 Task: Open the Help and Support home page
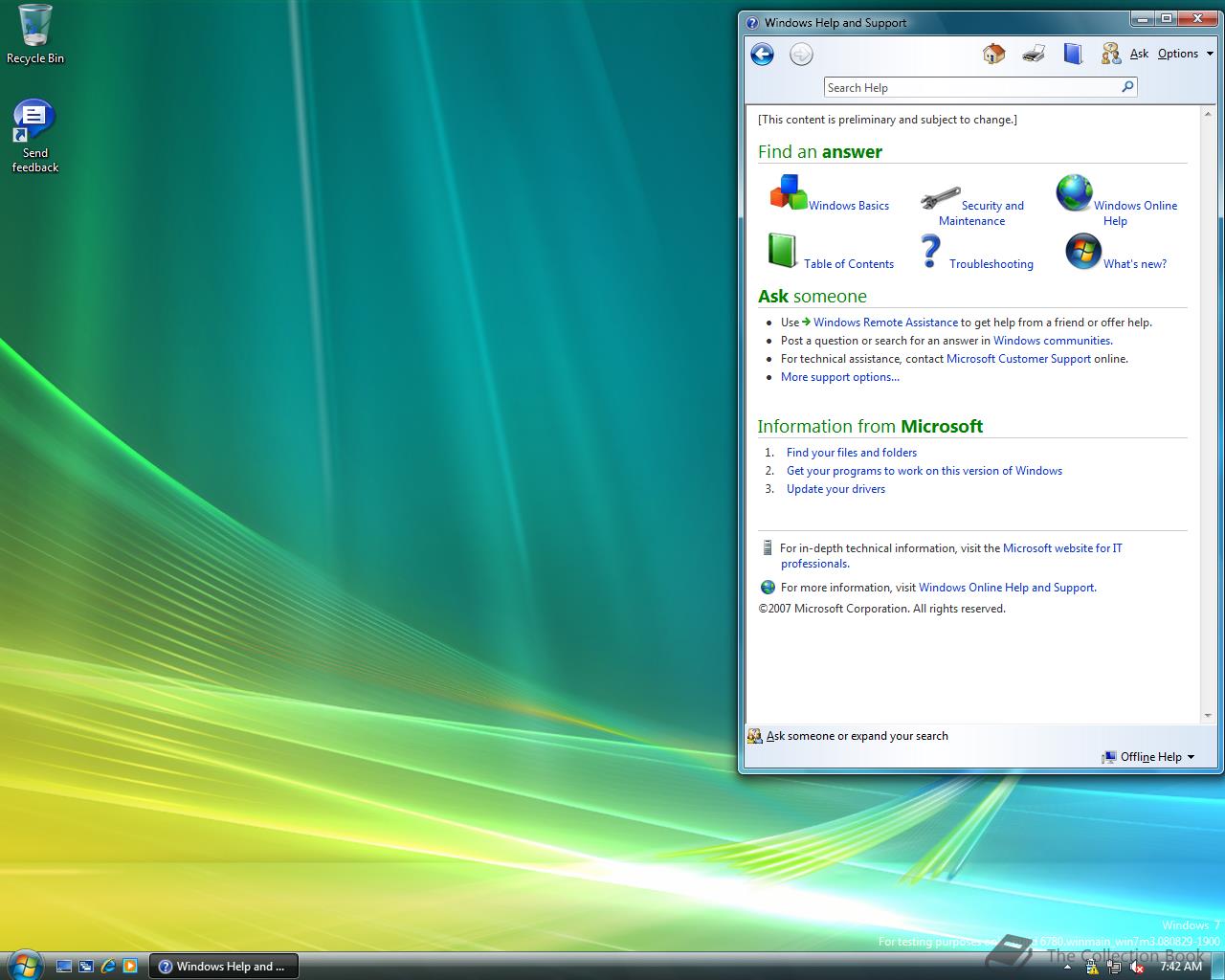coord(993,54)
